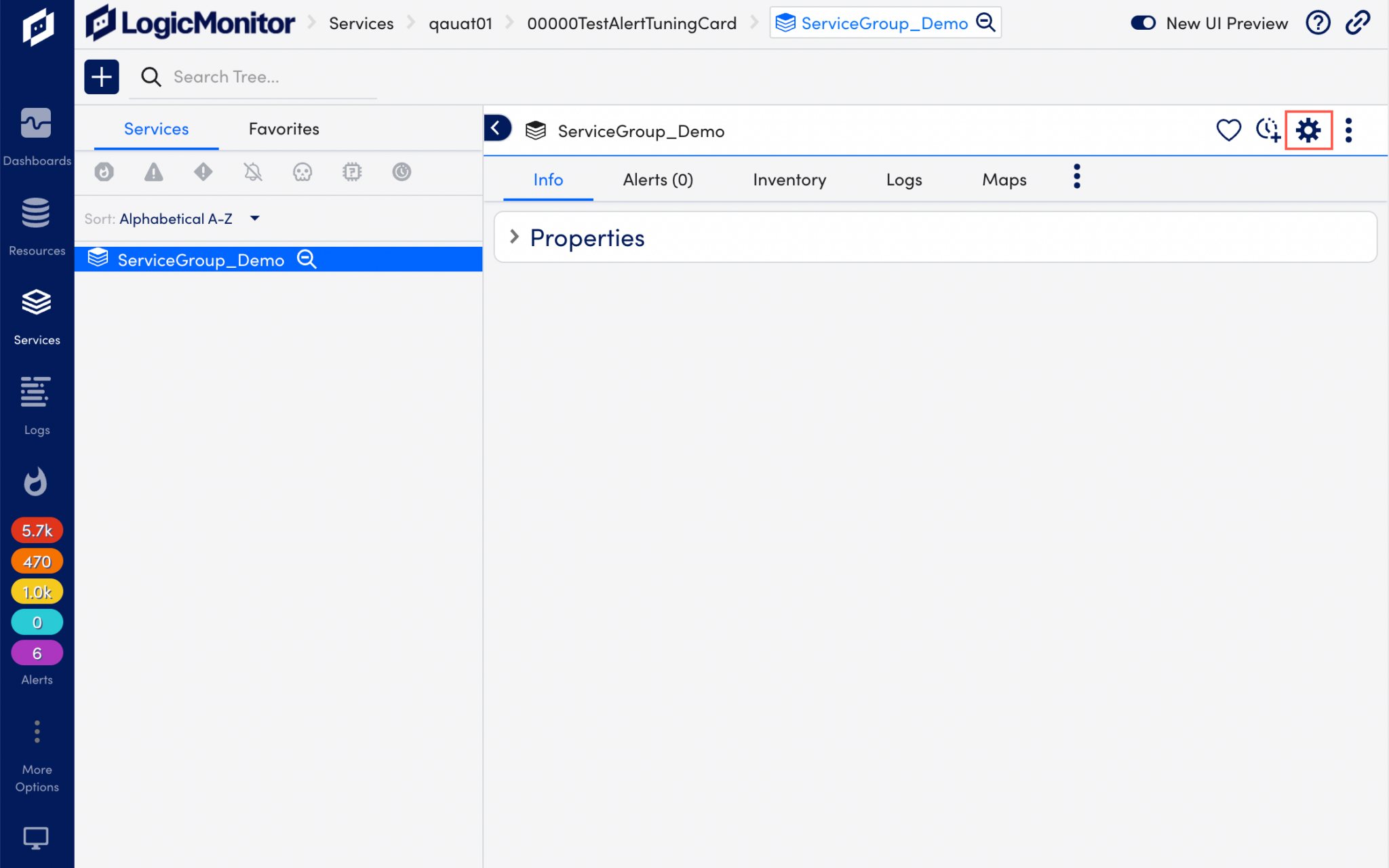Image resolution: width=1389 pixels, height=868 pixels.
Task: Collapse the services tree panel with back chevron
Action: (498, 128)
